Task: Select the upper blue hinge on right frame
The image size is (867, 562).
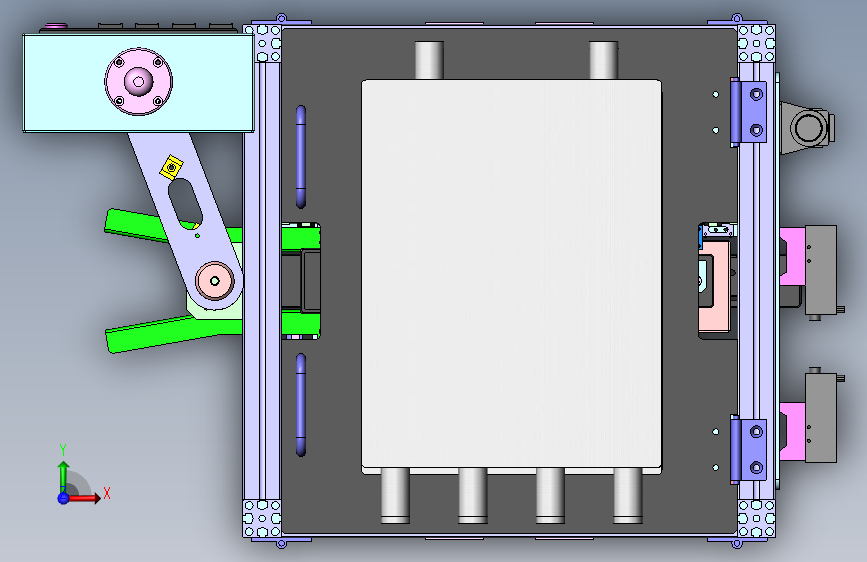Action: 749,112
